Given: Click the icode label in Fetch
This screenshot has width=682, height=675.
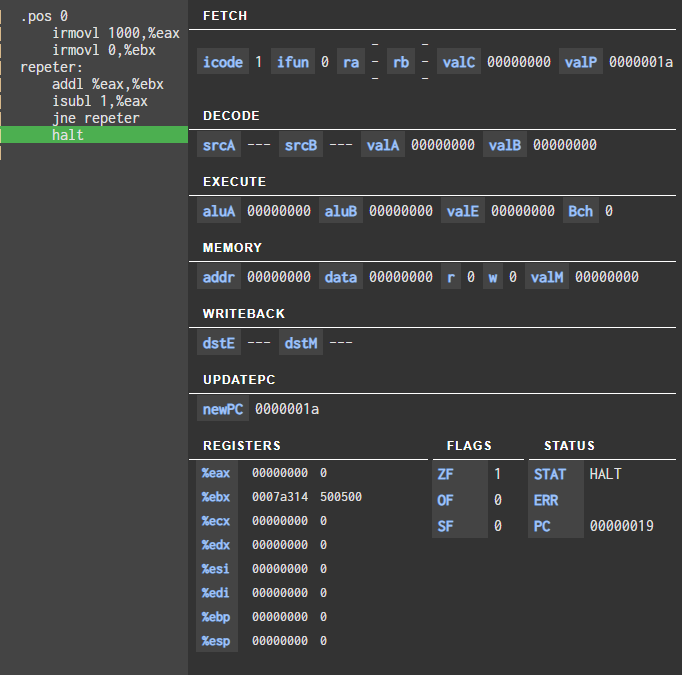Looking at the screenshot, I should click(223, 62).
